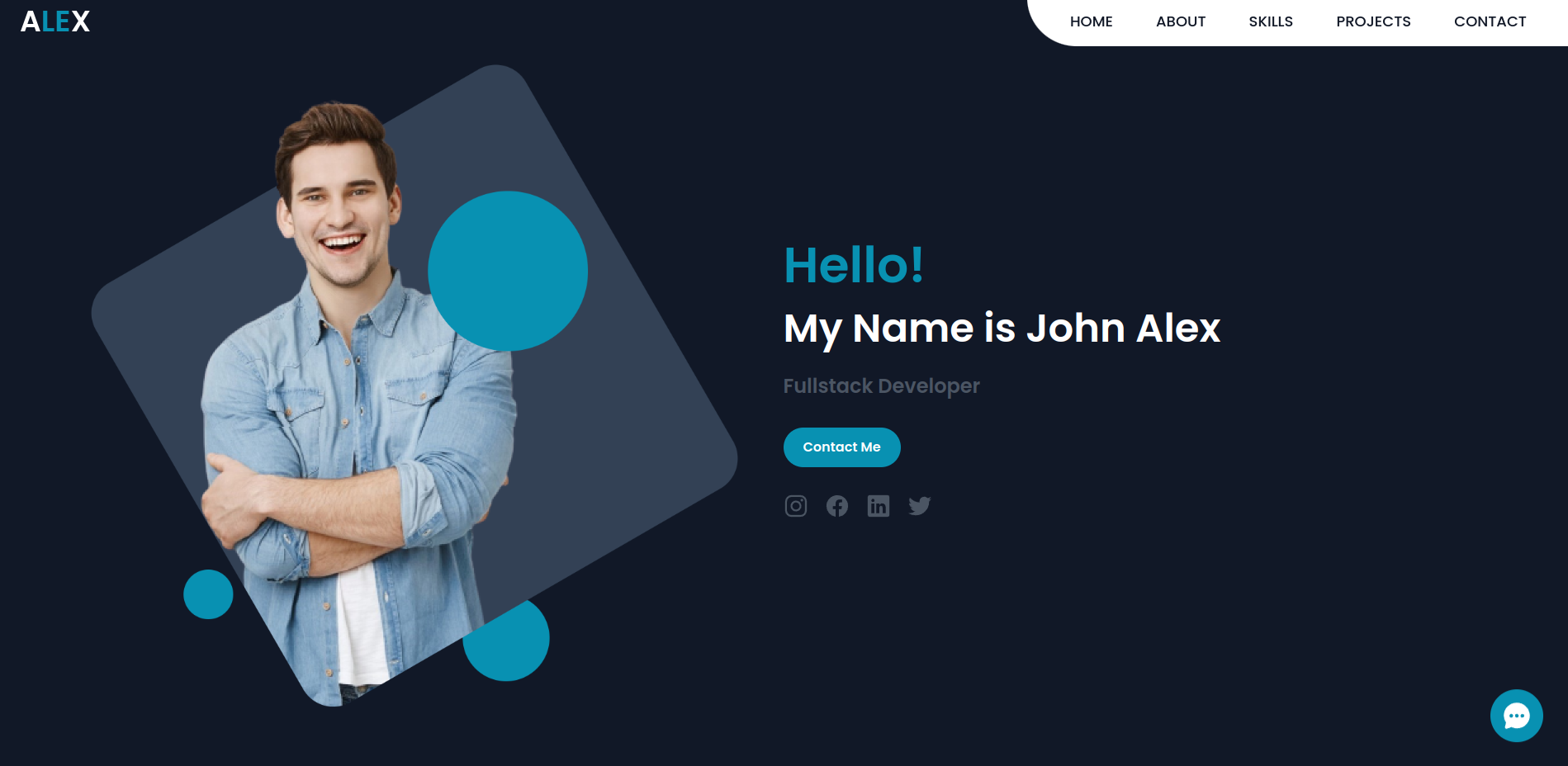This screenshot has height=766, width=1568.
Task: Open the Instagram profile icon
Action: 795,506
